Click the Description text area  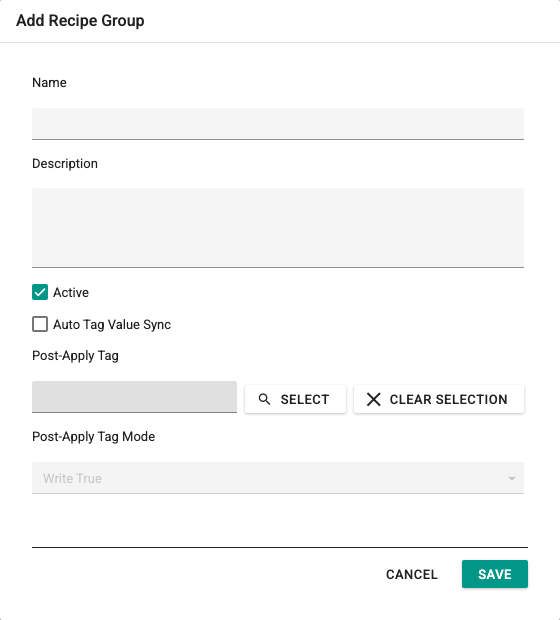click(278, 228)
